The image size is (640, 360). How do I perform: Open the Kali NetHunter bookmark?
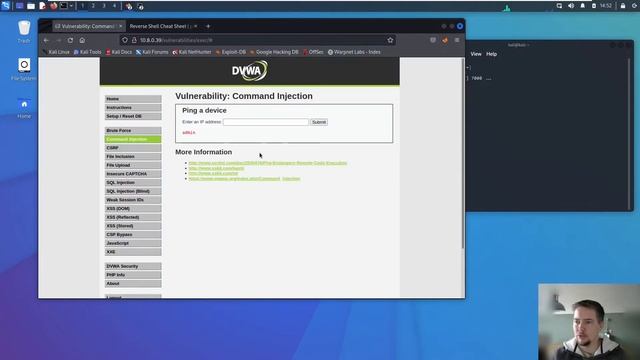pos(192,52)
